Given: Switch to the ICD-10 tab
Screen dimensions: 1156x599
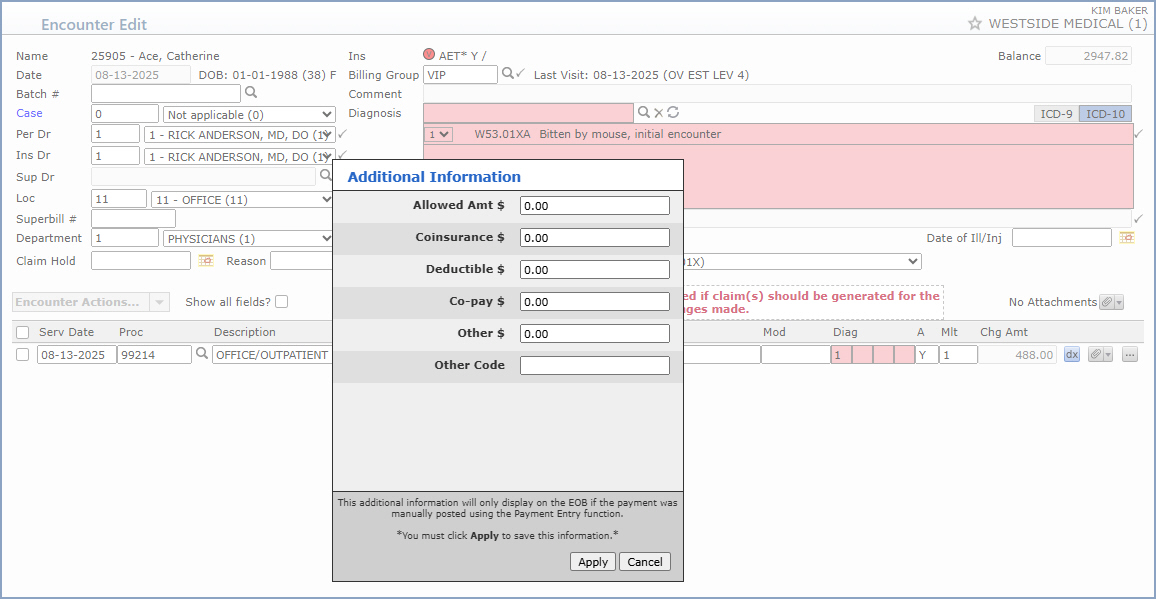Looking at the screenshot, I should (1105, 114).
